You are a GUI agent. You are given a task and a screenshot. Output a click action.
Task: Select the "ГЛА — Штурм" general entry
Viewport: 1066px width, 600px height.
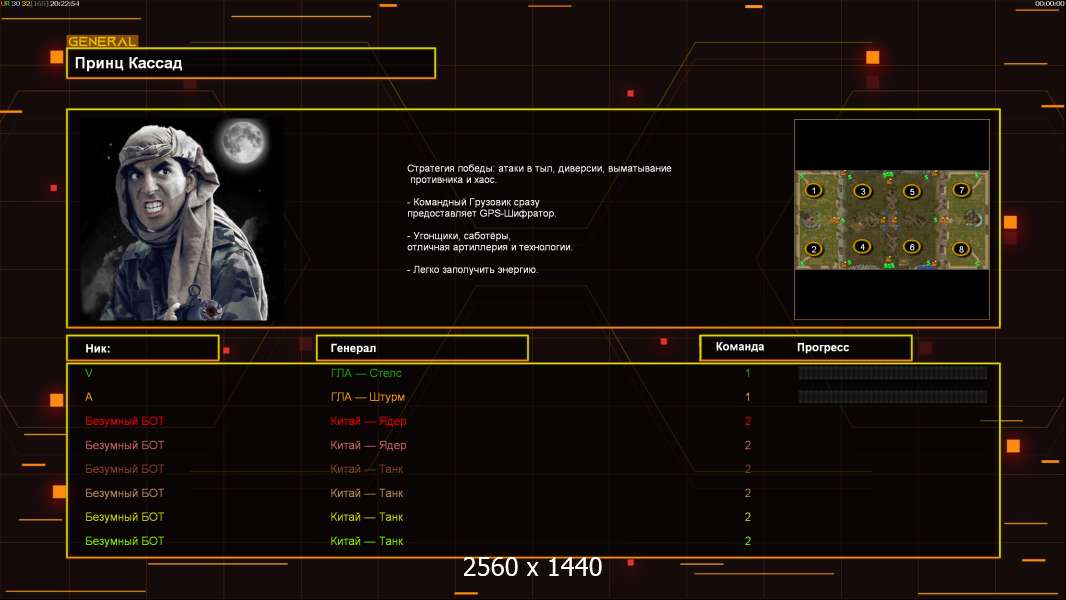(x=368, y=397)
